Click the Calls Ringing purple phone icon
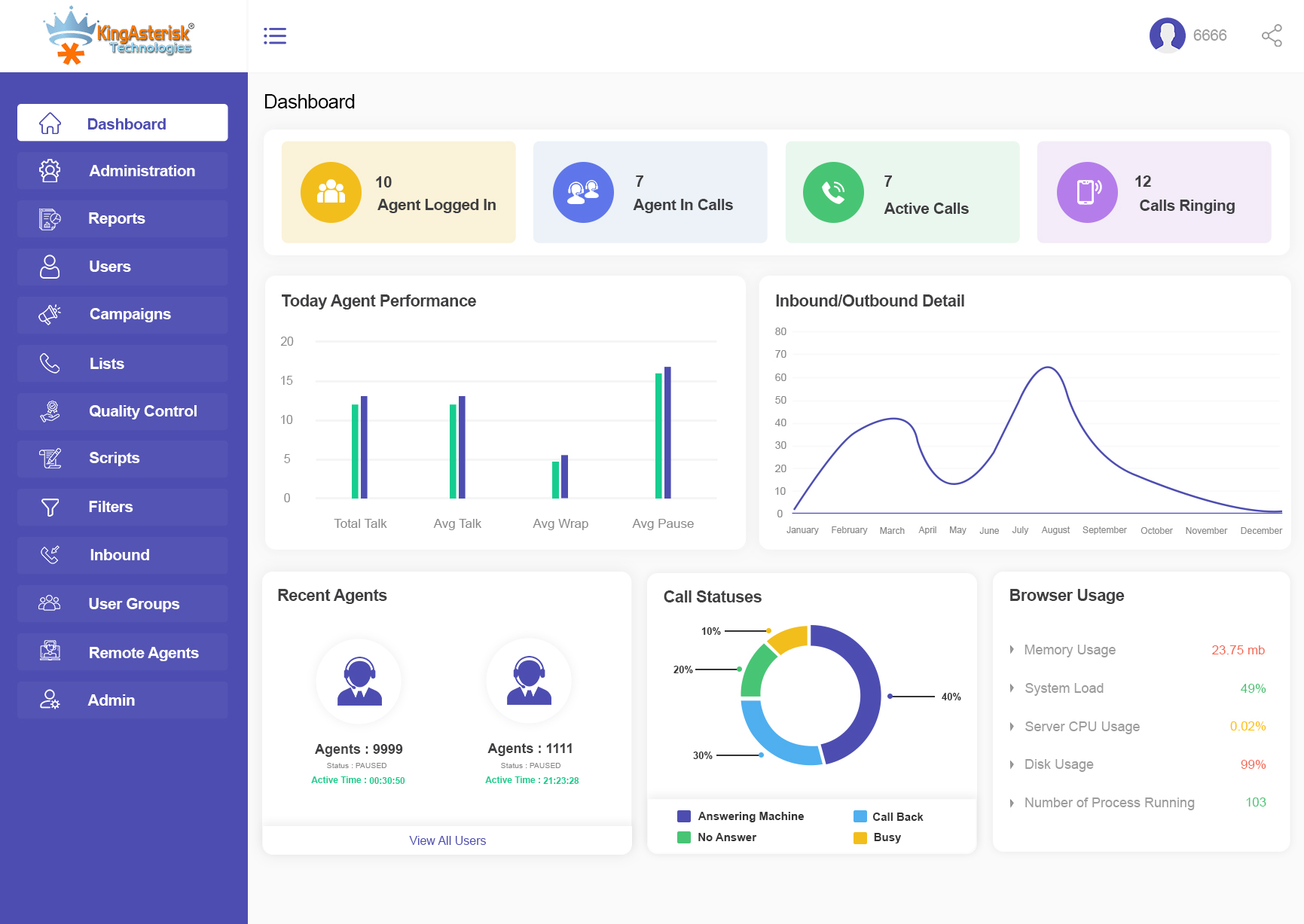The width and height of the screenshot is (1304, 924). (x=1086, y=193)
